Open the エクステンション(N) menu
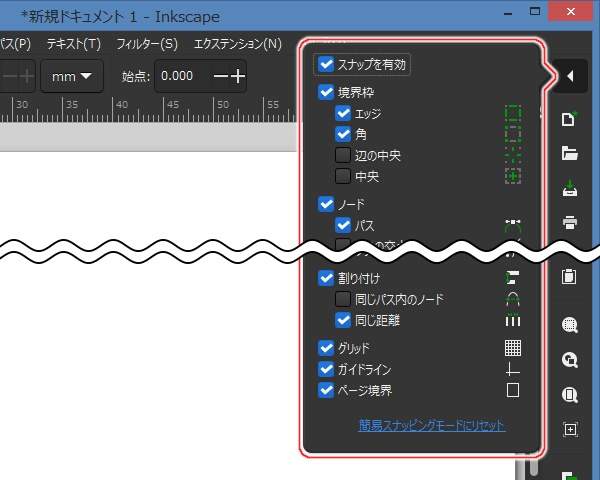Screen dimensions: 600x480 [238, 44]
